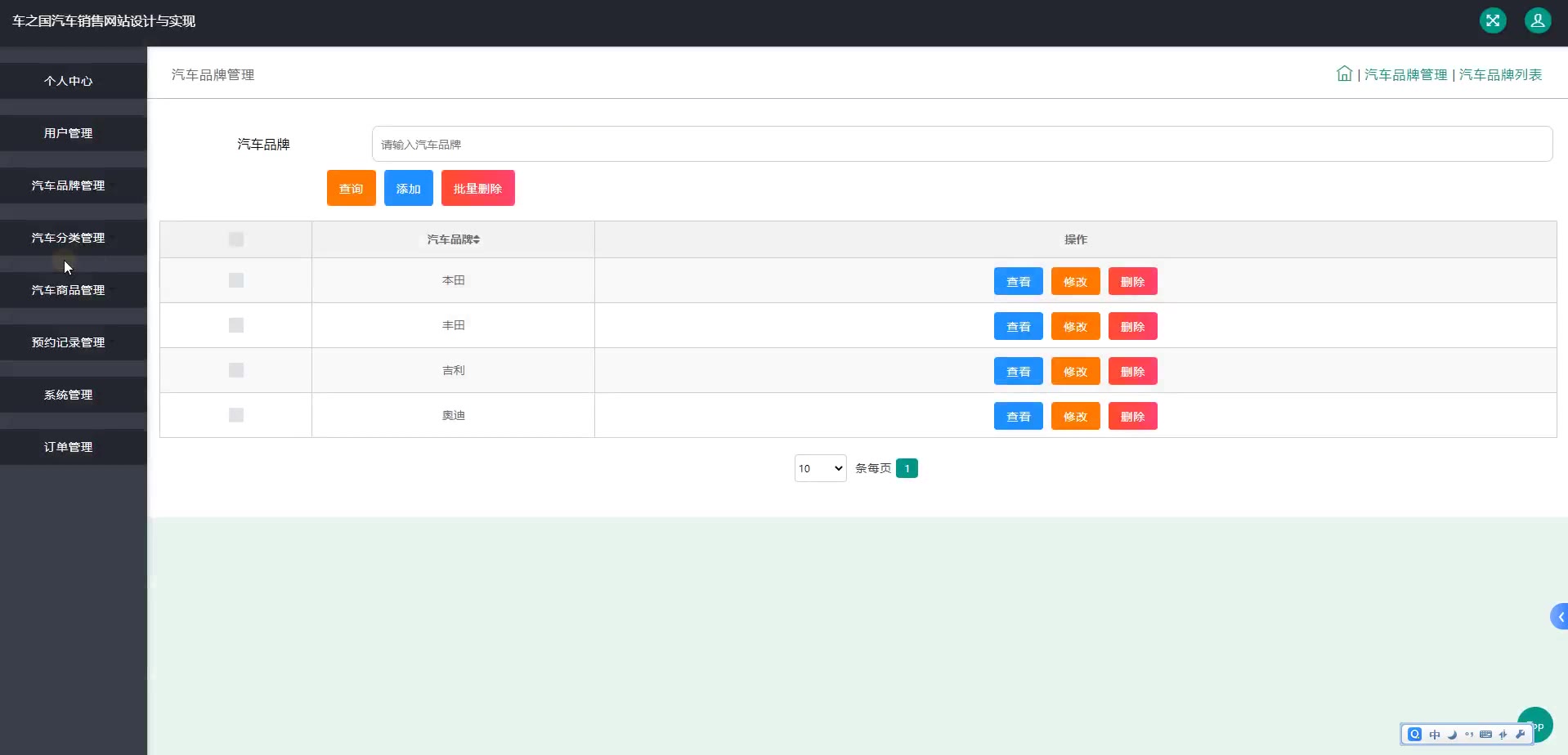
Task: Click the 本田 brand name cell
Action: [x=454, y=280]
